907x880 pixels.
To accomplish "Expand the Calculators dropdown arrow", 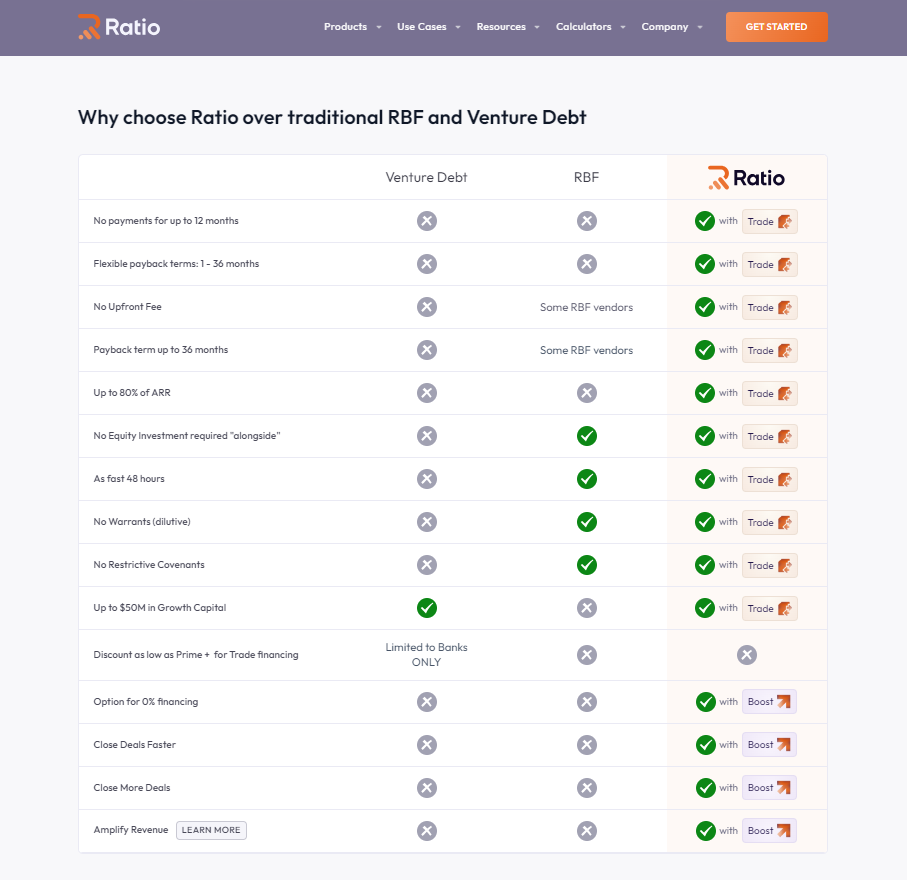I will pos(623,27).
